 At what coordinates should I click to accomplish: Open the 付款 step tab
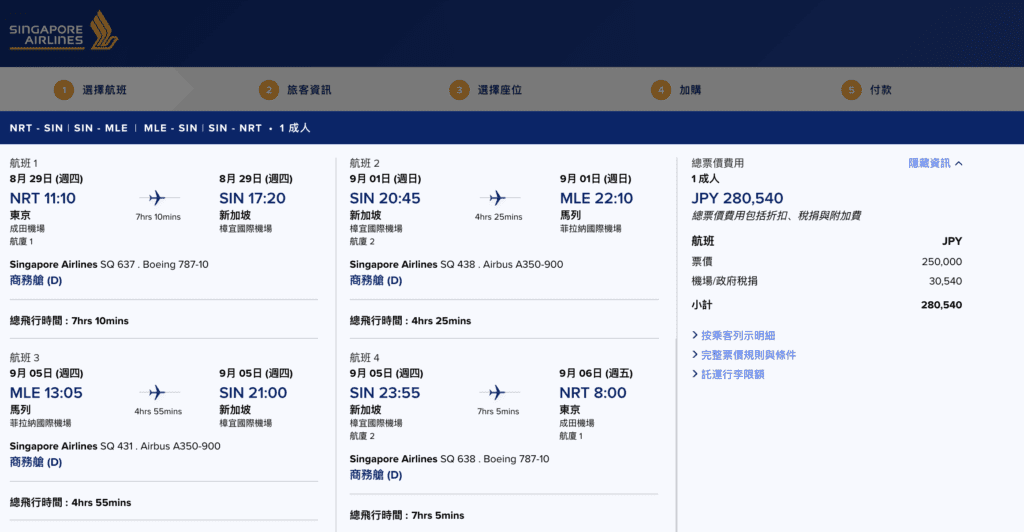pyautogui.click(x=880, y=90)
